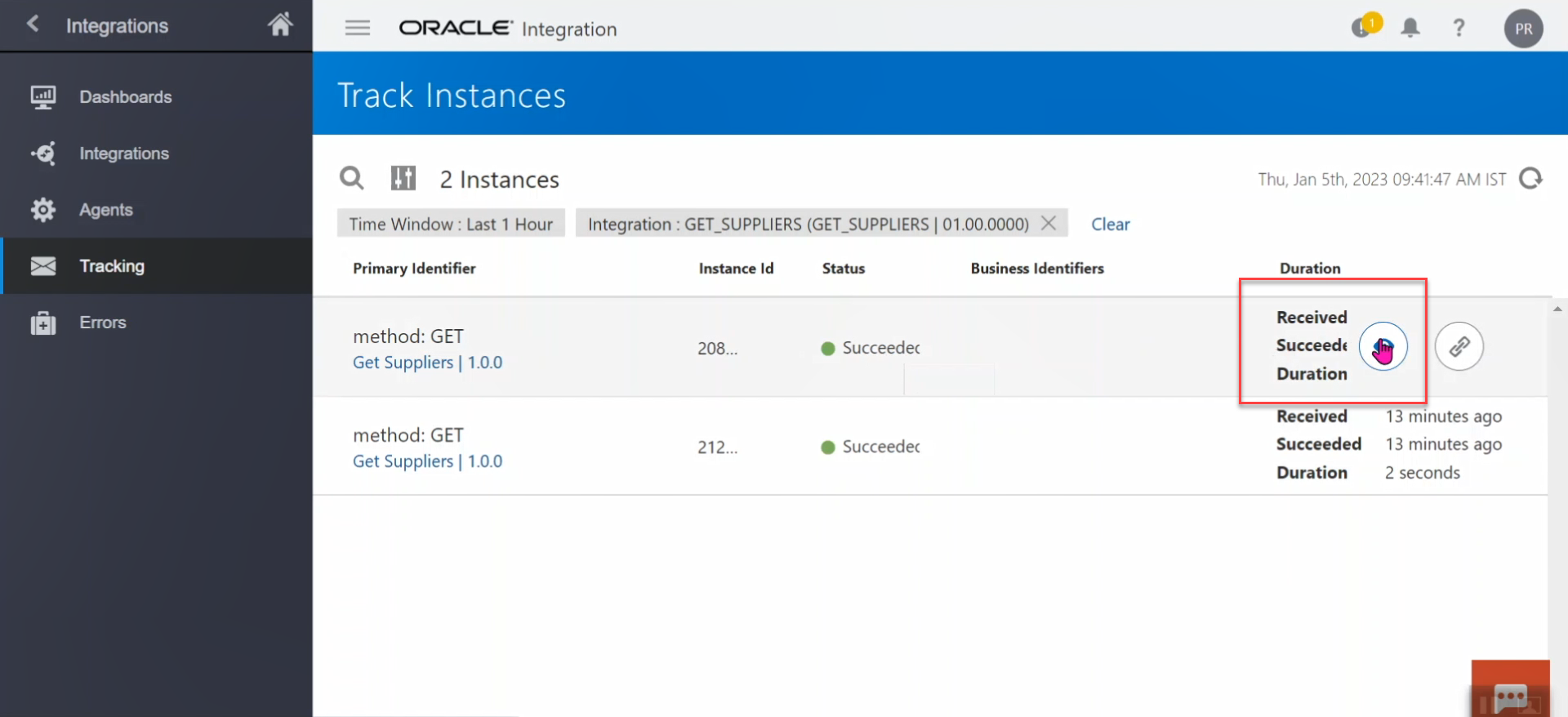Click the link icon on first instance

pyautogui.click(x=1459, y=347)
